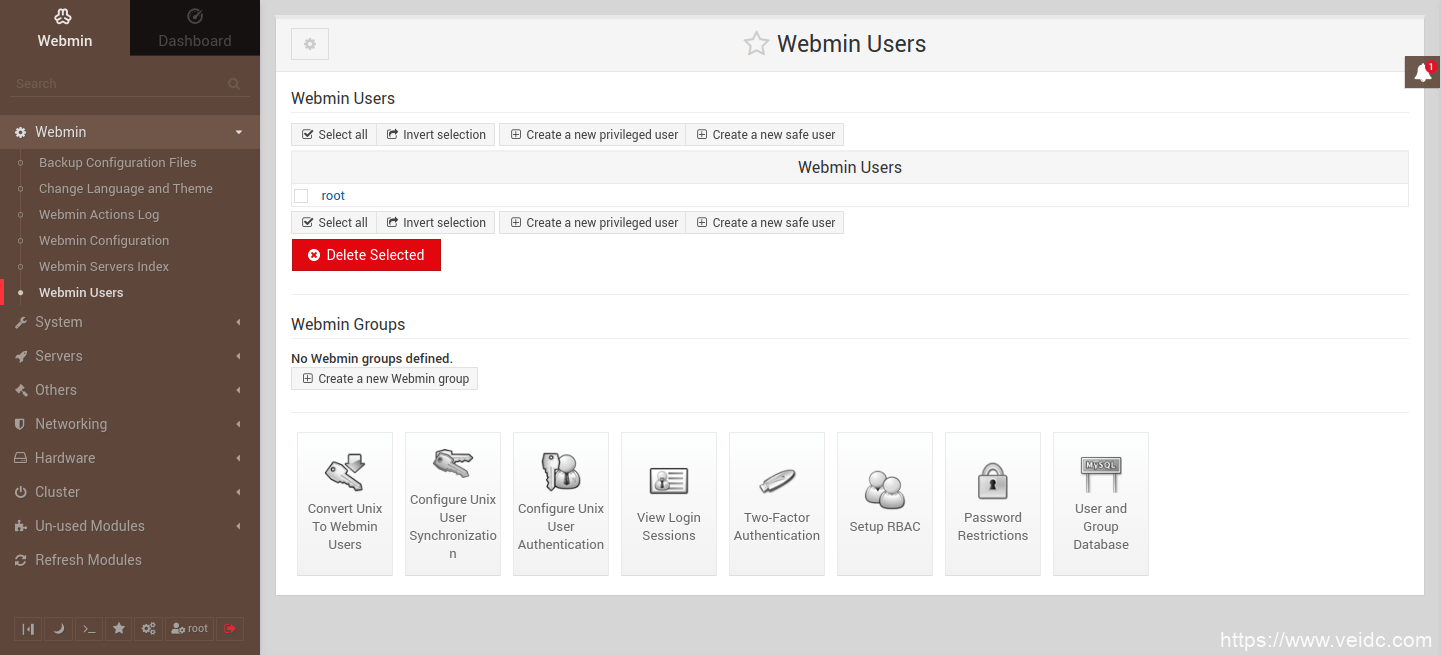1441x655 pixels.
Task: Open favorites star in sidebar footer
Action: click(x=119, y=628)
